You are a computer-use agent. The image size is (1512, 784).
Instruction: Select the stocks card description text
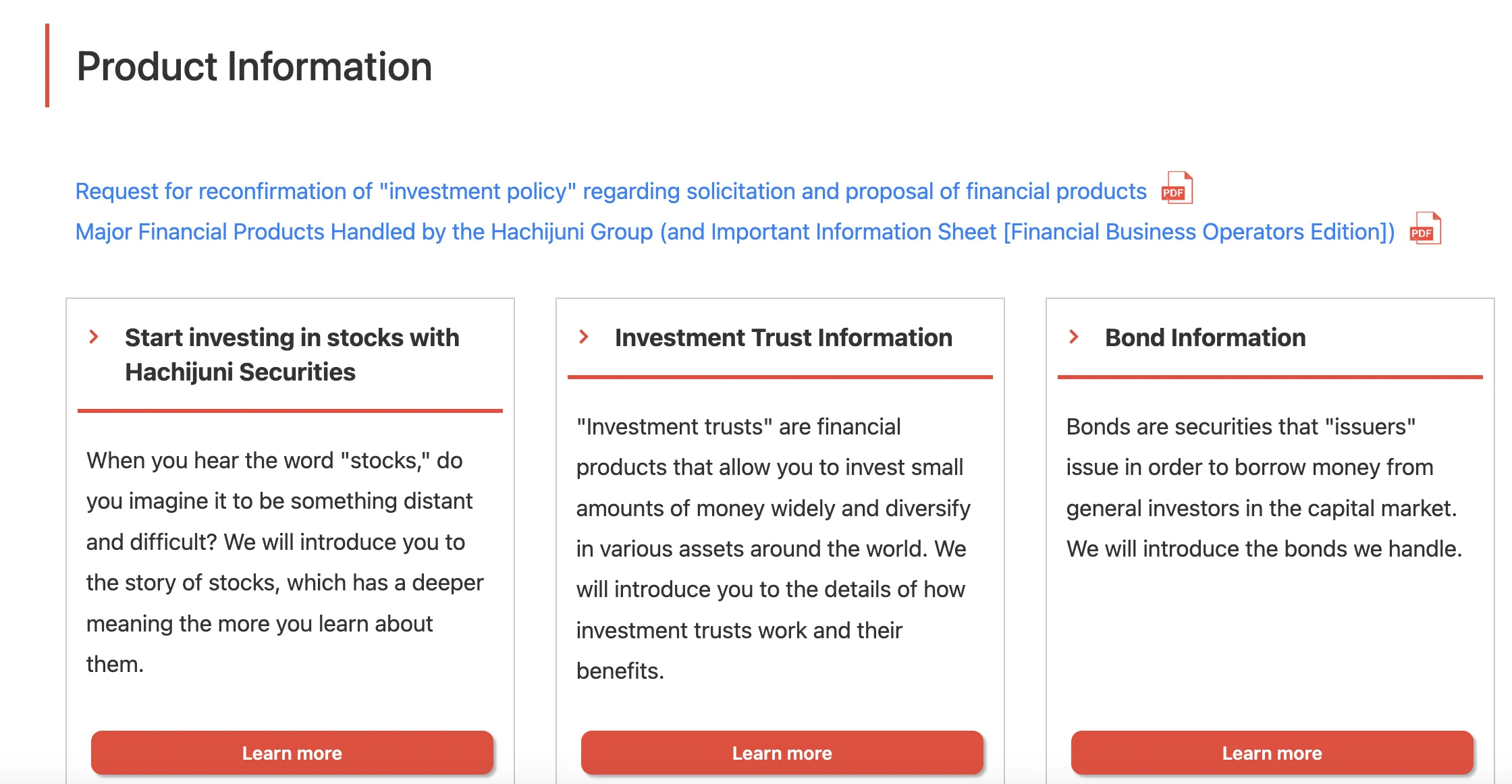286,562
